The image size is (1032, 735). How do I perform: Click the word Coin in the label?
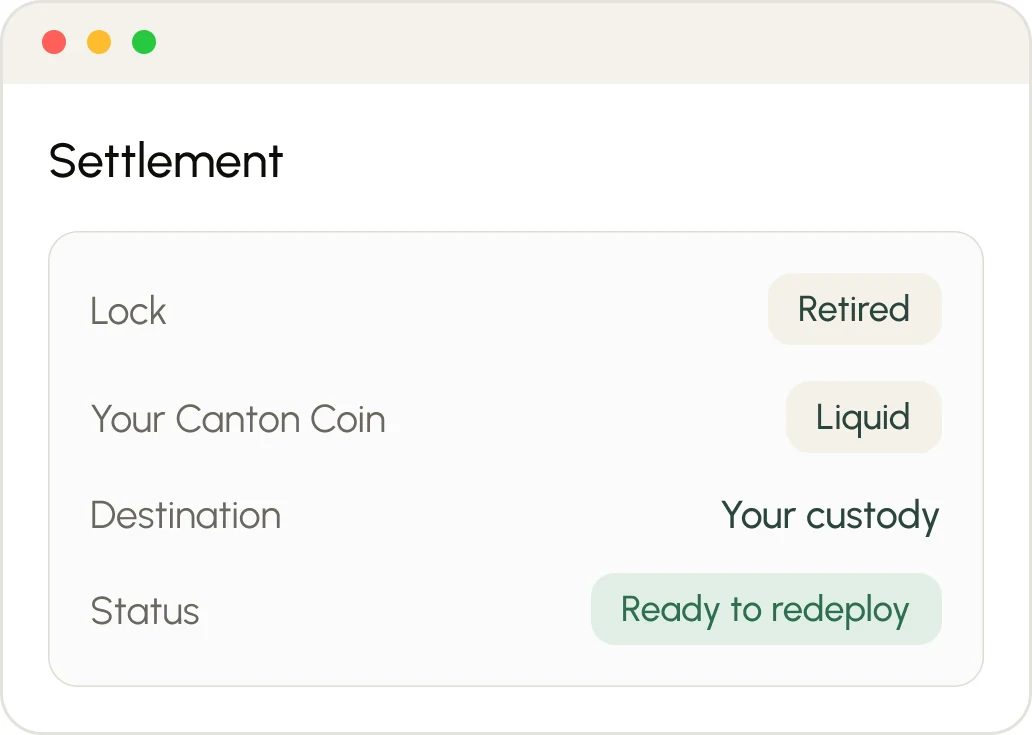(x=348, y=419)
